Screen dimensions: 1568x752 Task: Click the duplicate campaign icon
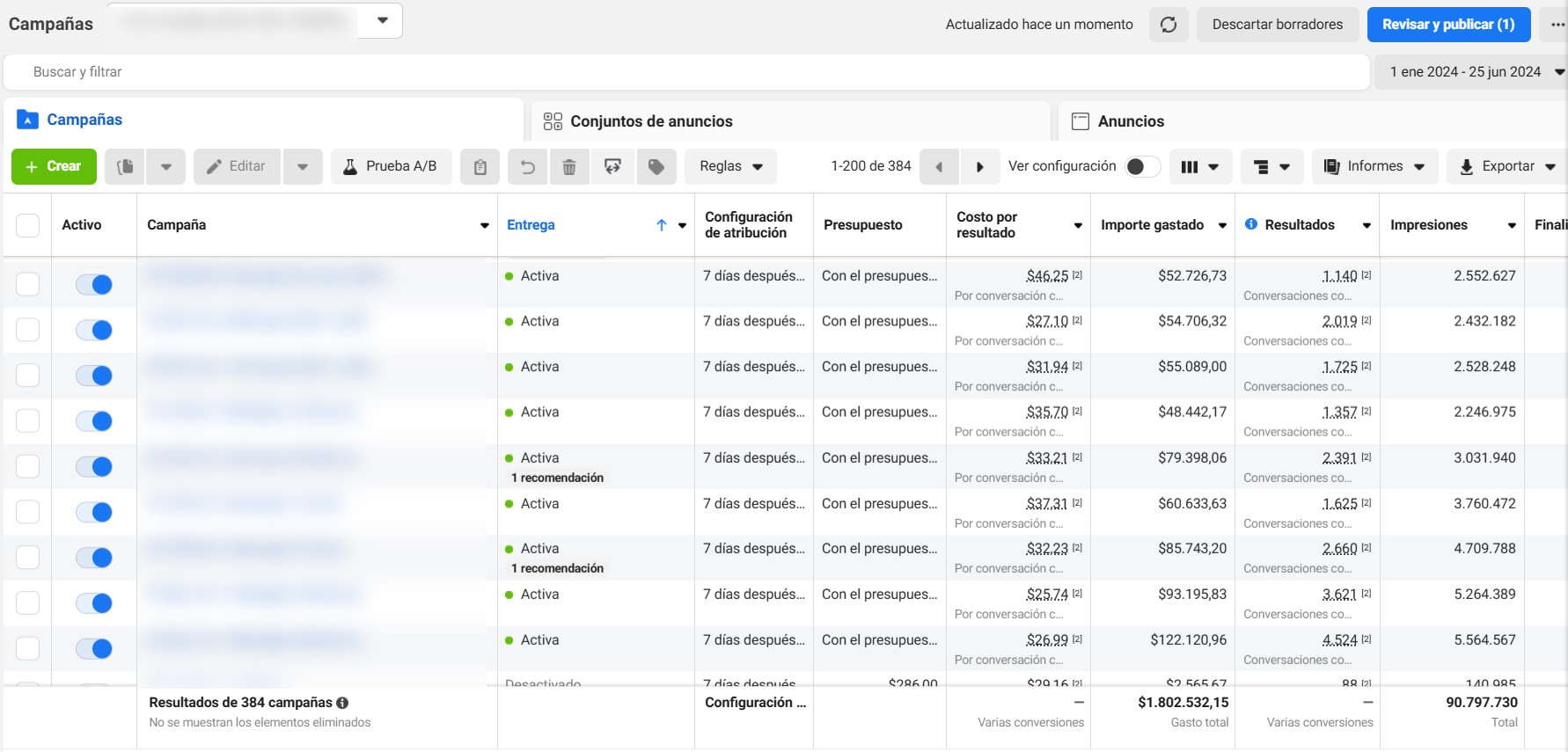[125, 166]
